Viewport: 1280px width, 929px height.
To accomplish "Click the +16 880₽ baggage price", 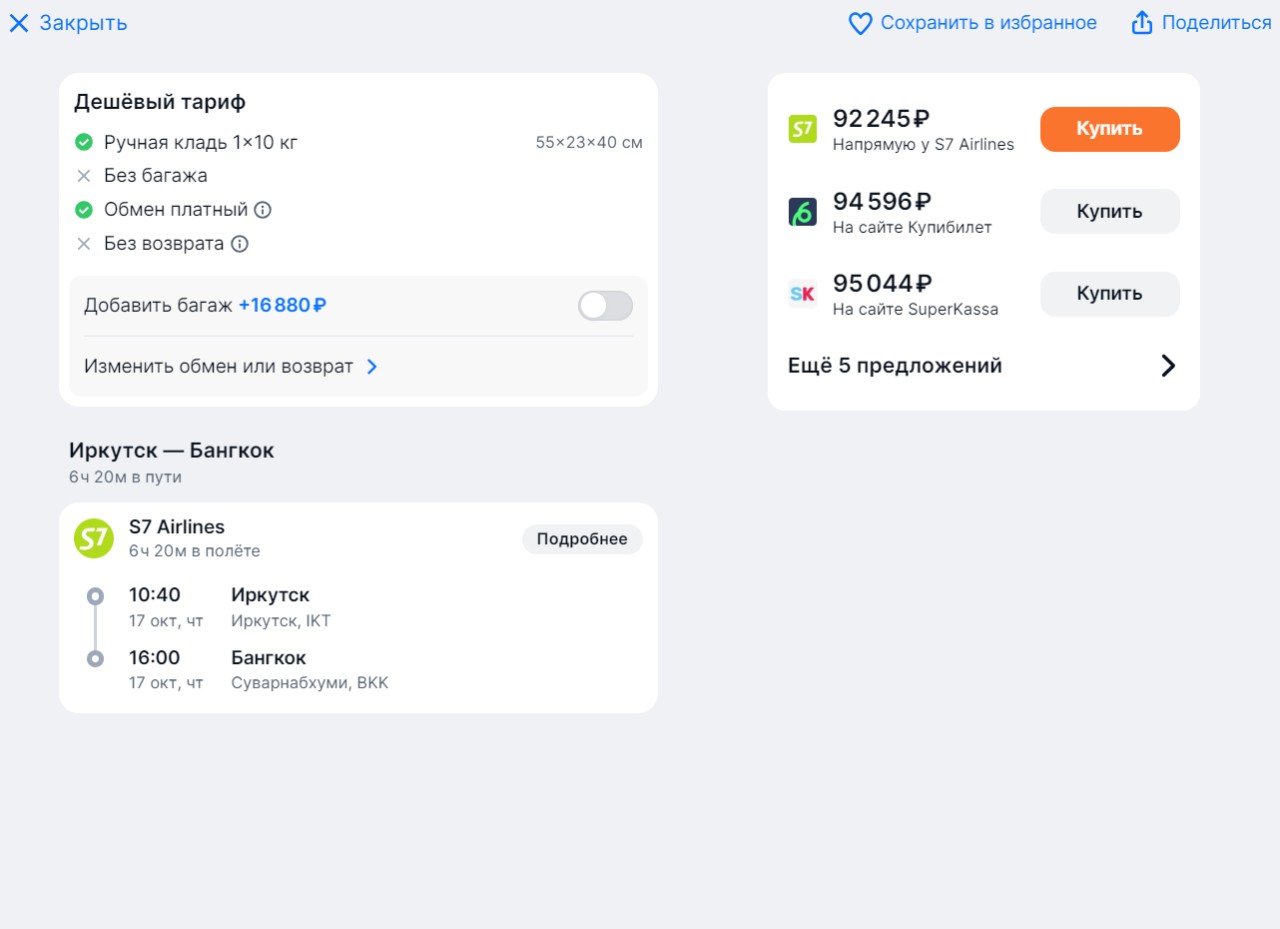I will pos(282,306).
